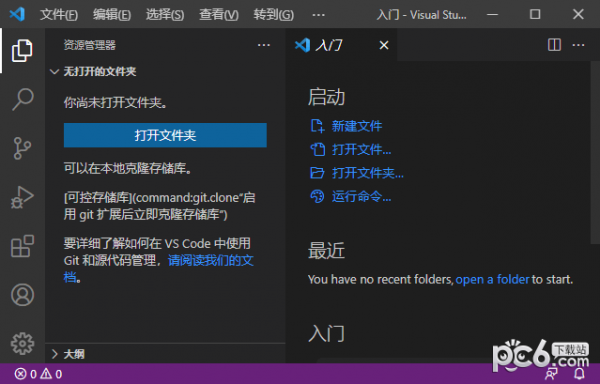Open the Run and Debug view
600x384 pixels.
22,197
